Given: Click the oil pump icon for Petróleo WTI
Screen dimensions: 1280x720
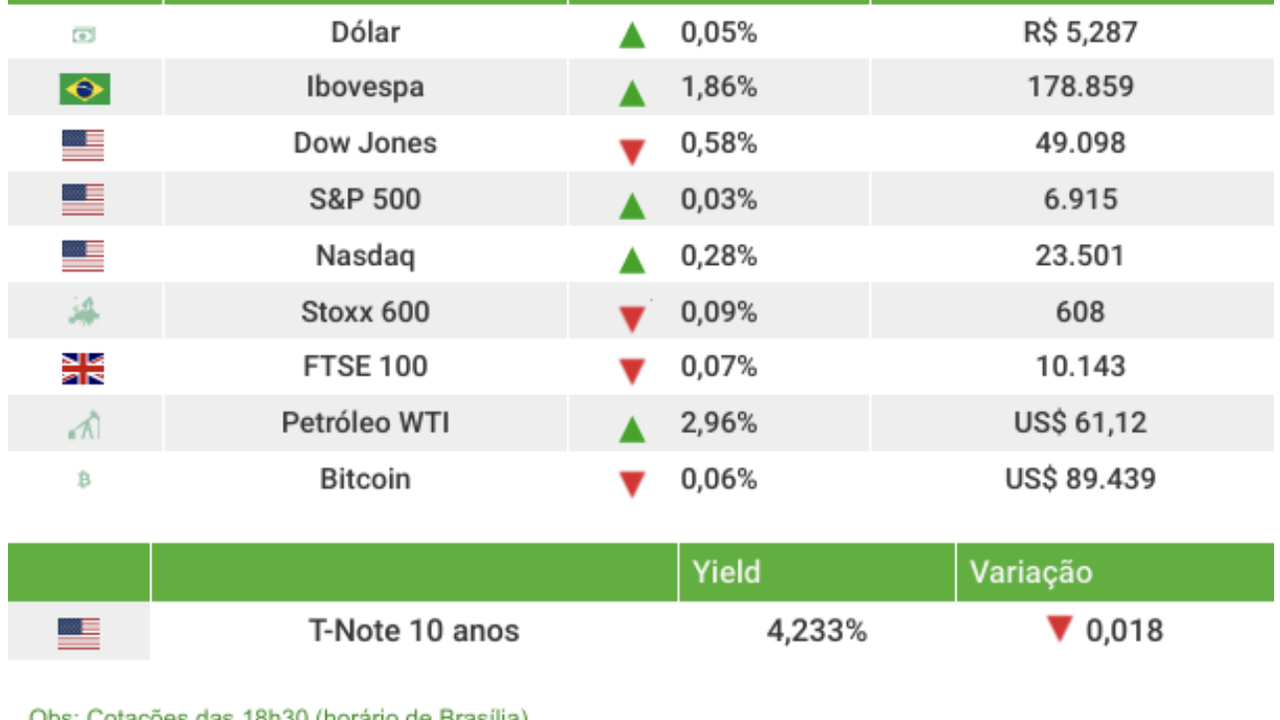Looking at the screenshot, I should (84, 425).
